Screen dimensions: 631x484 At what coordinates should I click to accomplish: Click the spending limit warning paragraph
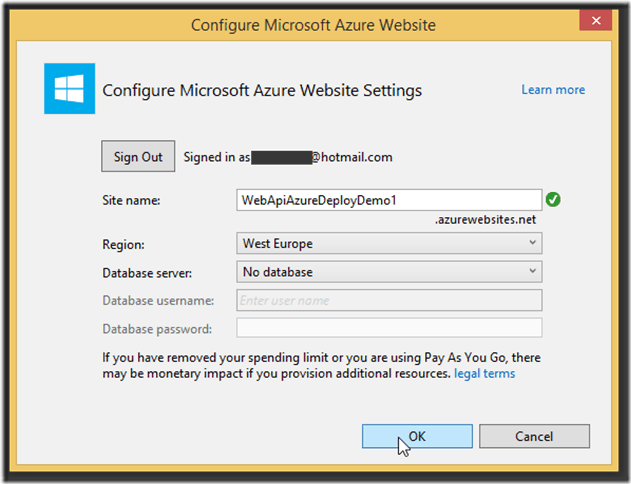[x=322, y=365]
